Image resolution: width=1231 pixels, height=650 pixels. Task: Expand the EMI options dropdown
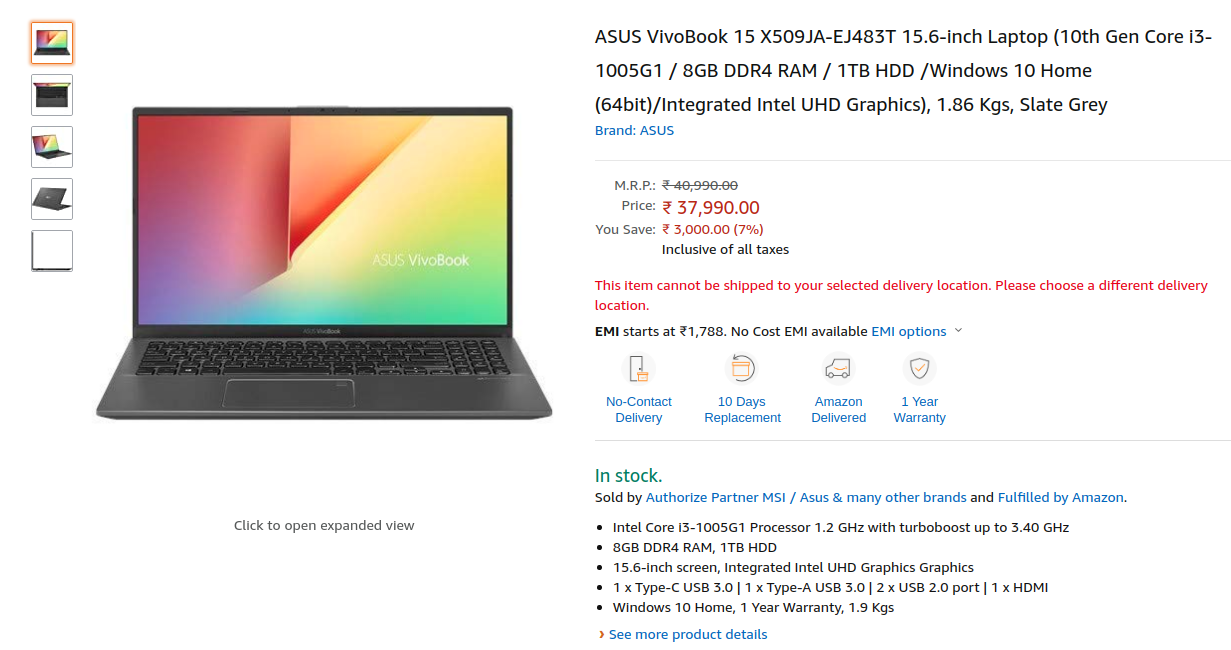tap(908, 331)
